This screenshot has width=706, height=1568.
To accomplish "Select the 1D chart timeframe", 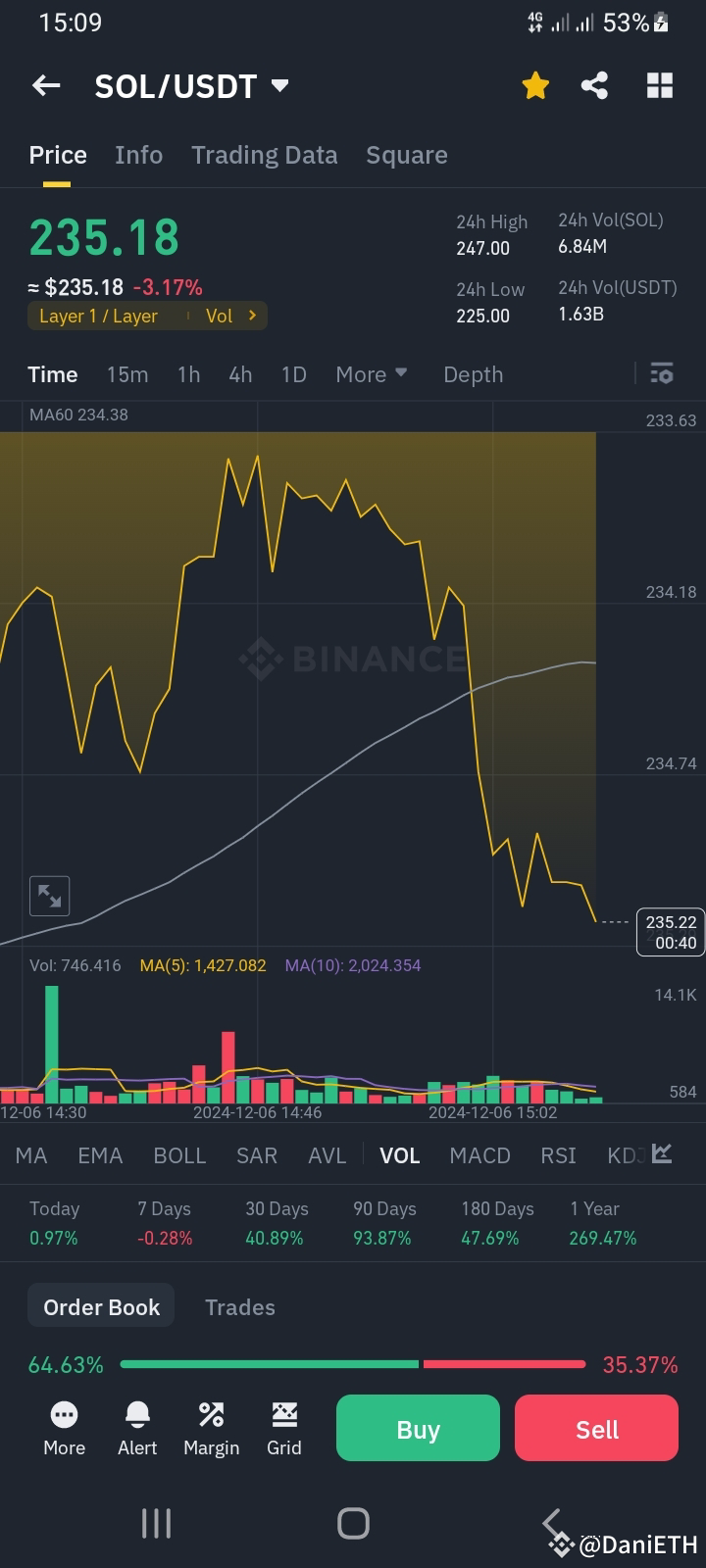I will [x=293, y=374].
